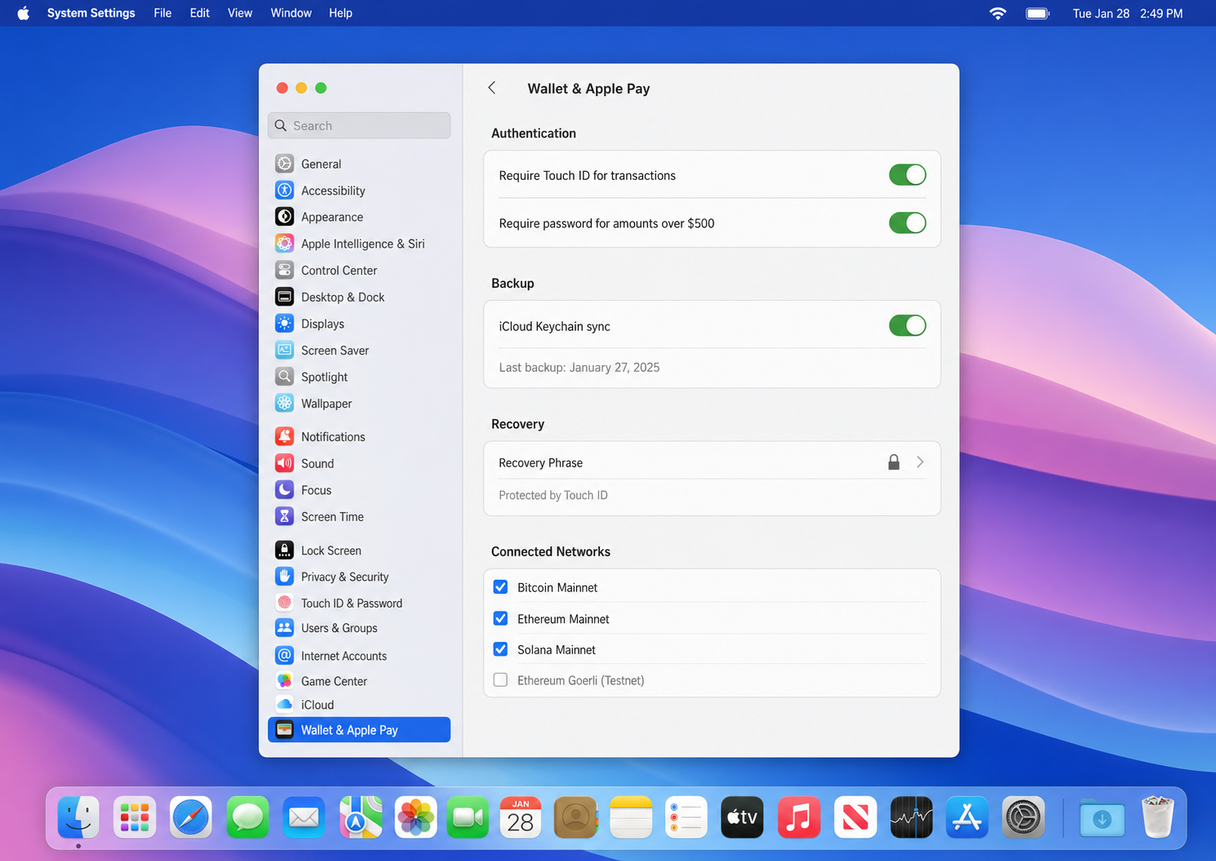Open the File menu
1216x861 pixels.
pyautogui.click(x=162, y=13)
